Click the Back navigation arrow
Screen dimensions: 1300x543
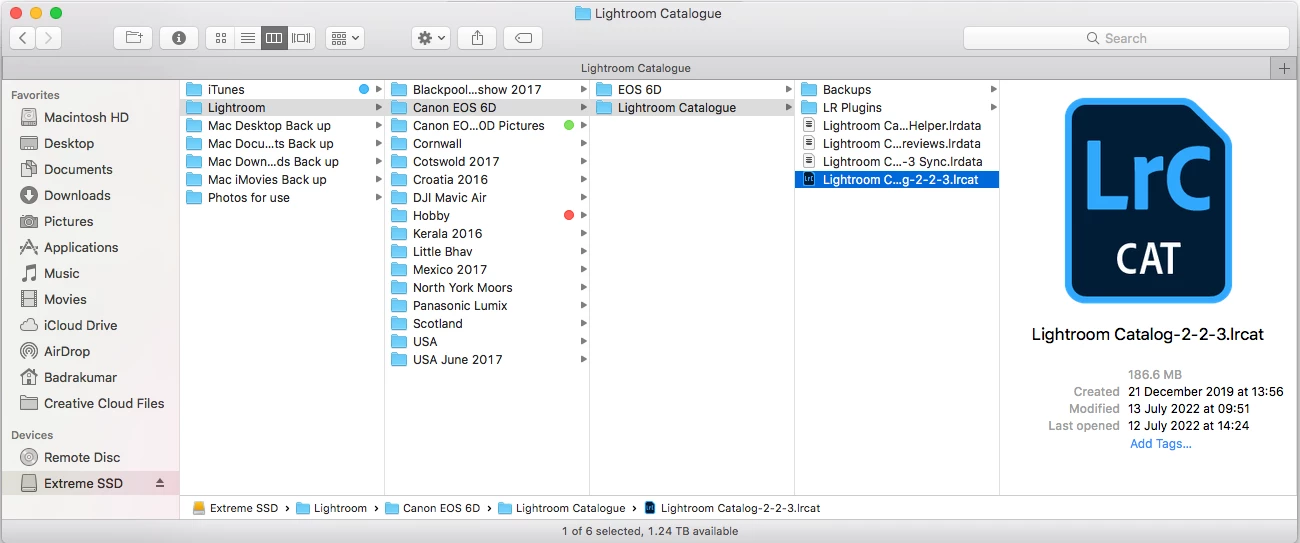click(x=23, y=38)
